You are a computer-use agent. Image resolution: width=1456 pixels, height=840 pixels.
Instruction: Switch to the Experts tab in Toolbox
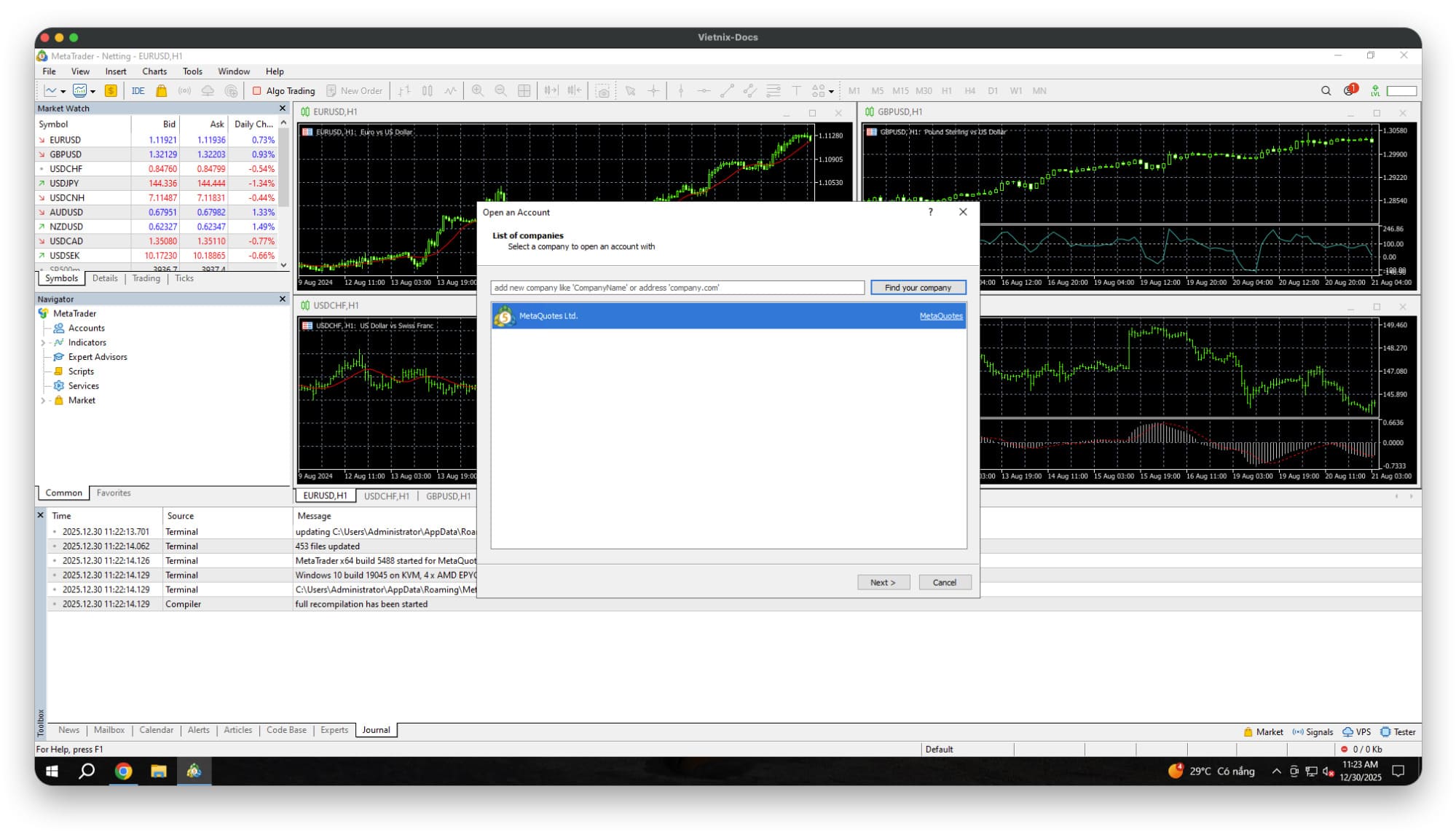334,730
